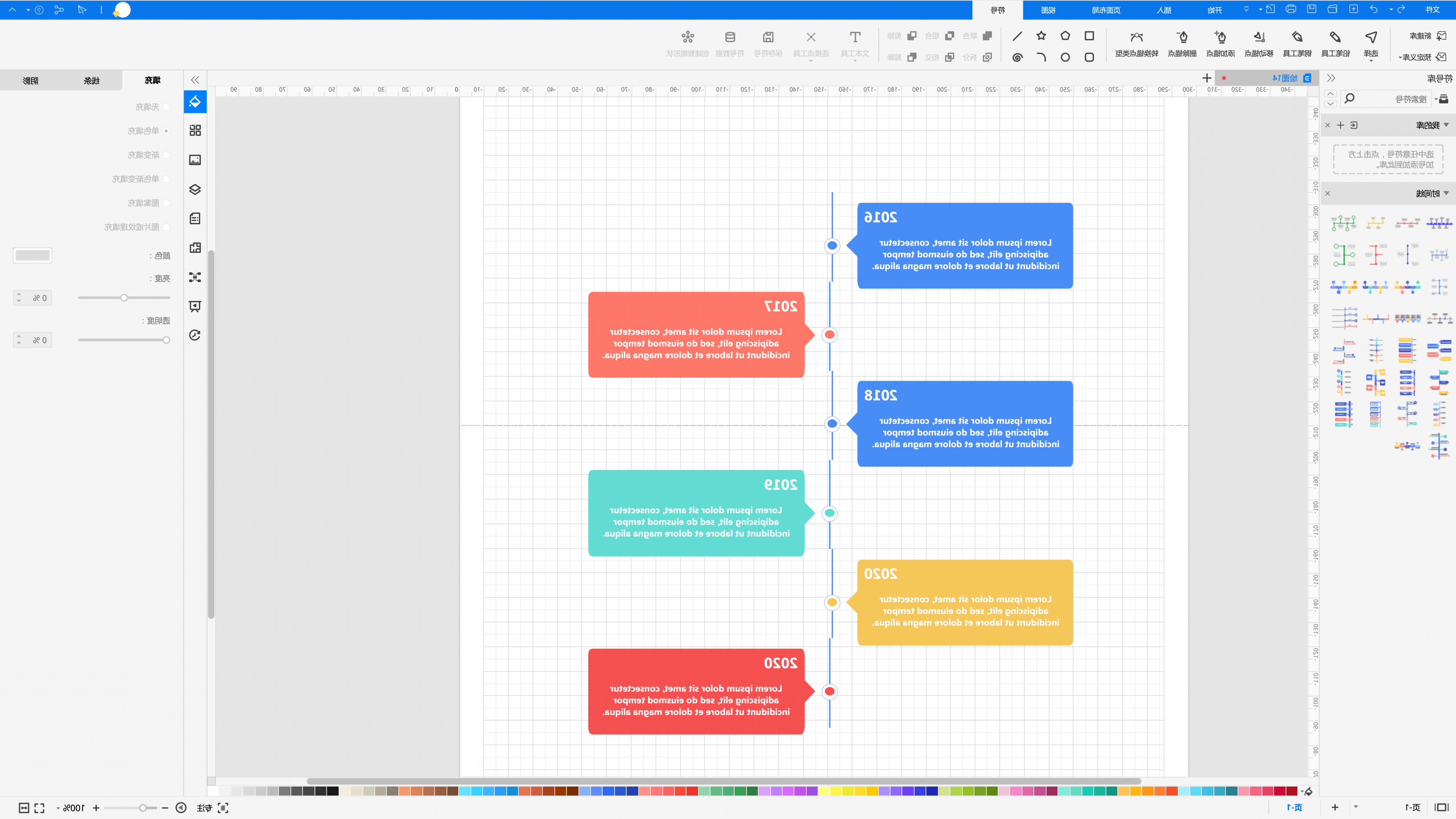Open the export dropdown arrow in title bar
1456x819 pixels.
[x=1261, y=9]
